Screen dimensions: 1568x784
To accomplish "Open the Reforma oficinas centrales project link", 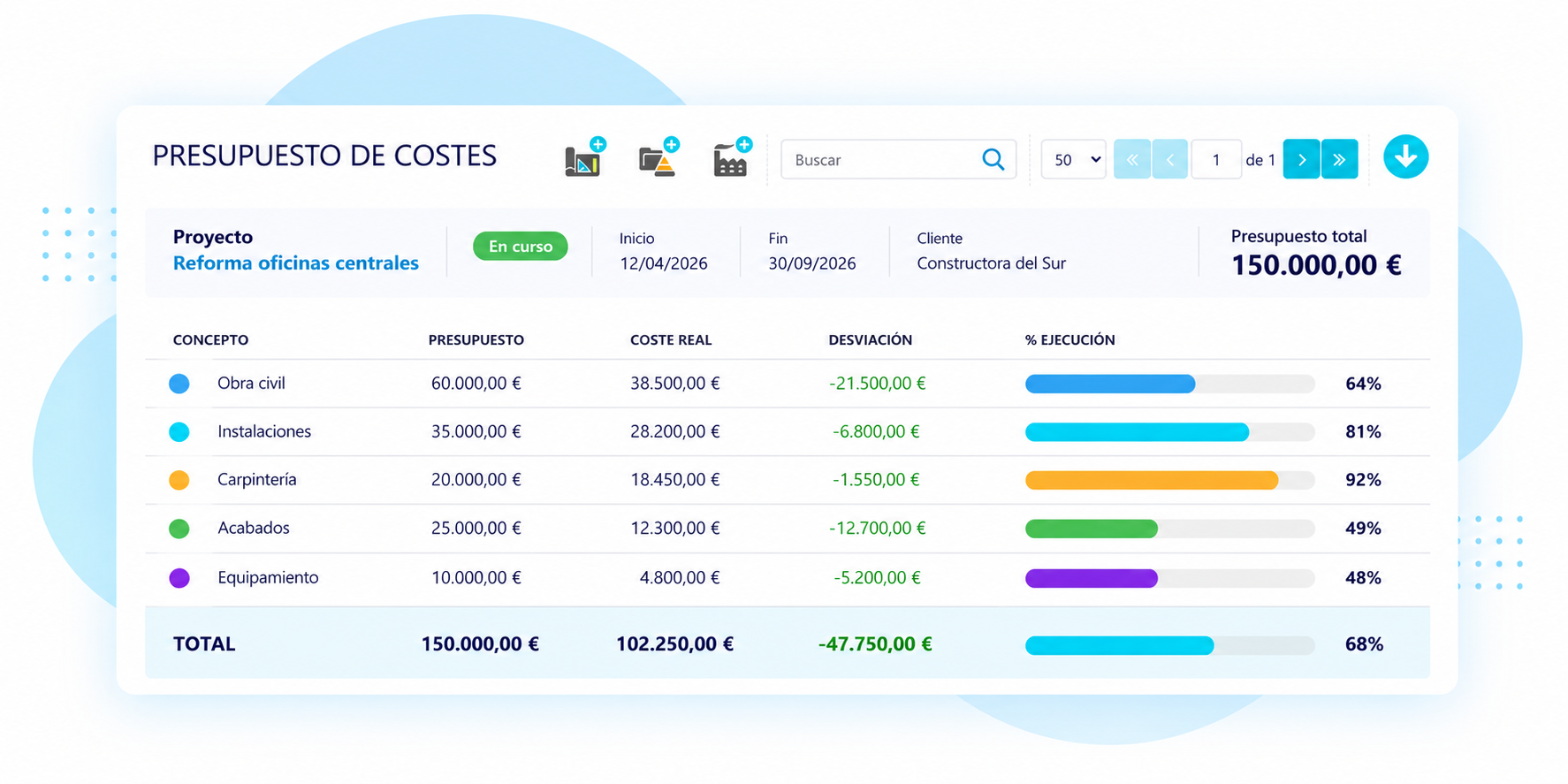I will tap(296, 263).
